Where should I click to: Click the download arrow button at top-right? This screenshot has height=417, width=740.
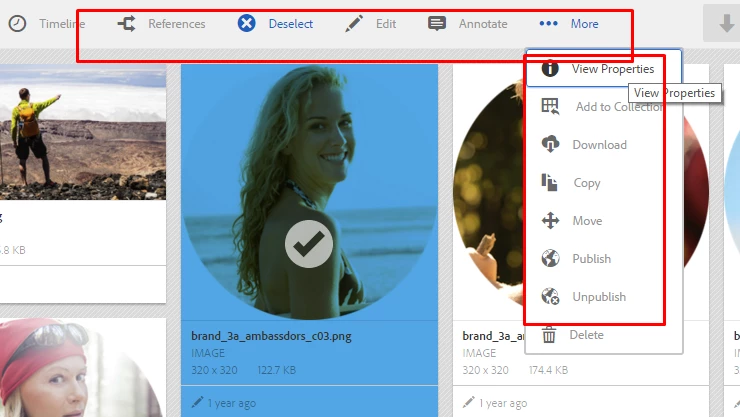[x=726, y=23]
